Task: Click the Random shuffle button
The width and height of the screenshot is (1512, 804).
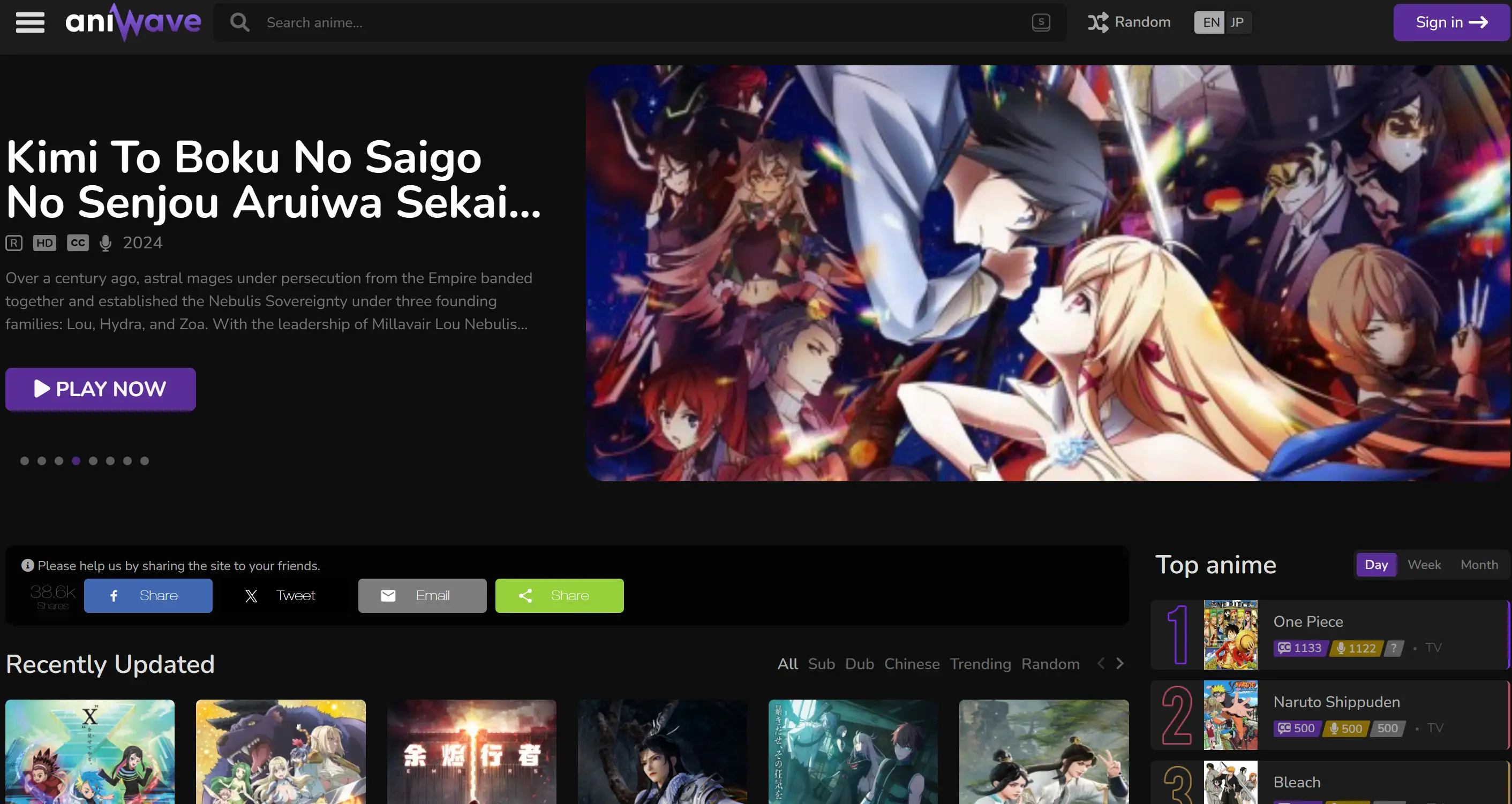Action: 1129,22
